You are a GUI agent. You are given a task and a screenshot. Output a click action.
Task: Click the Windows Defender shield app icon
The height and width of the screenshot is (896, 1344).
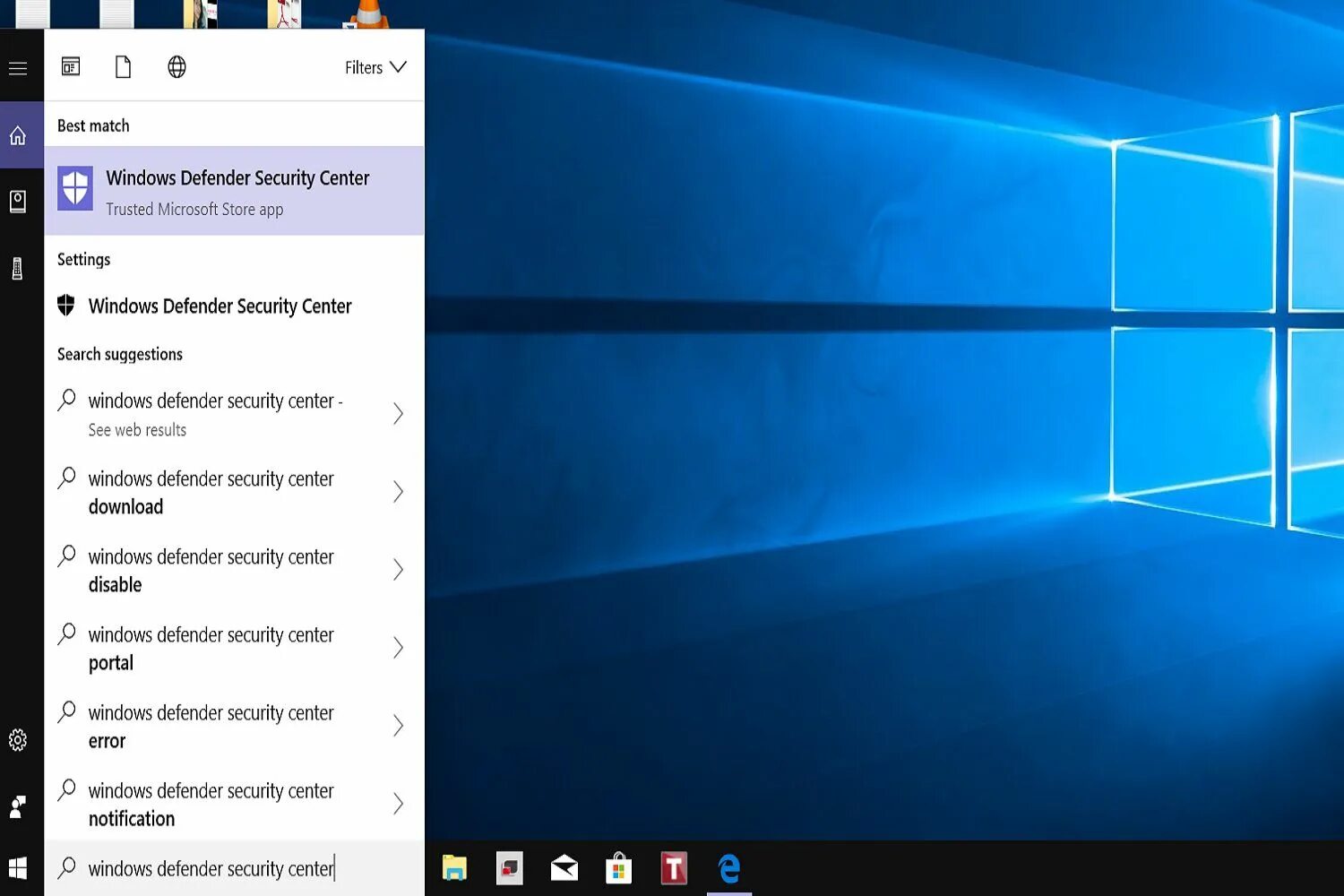coord(75,189)
